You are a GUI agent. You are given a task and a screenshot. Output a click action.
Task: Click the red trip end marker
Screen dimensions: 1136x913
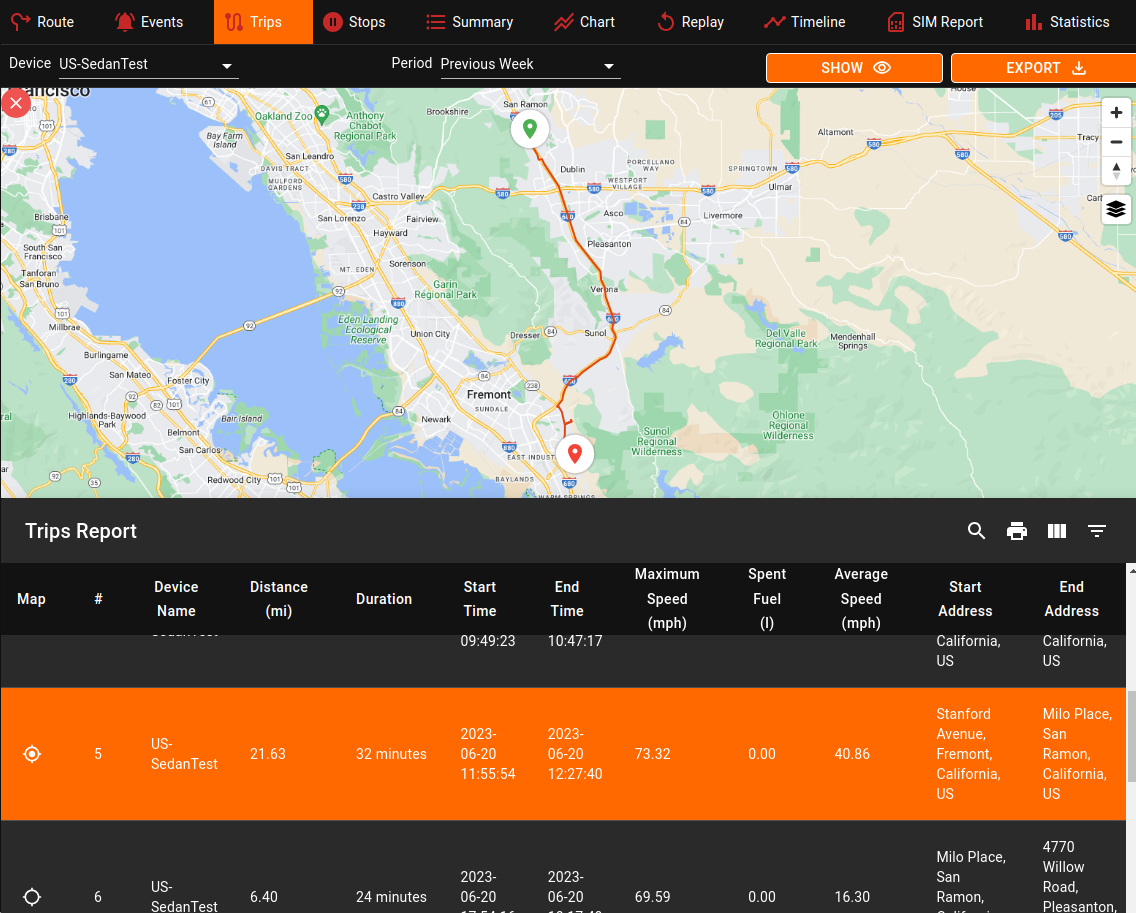[x=575, y=454]
